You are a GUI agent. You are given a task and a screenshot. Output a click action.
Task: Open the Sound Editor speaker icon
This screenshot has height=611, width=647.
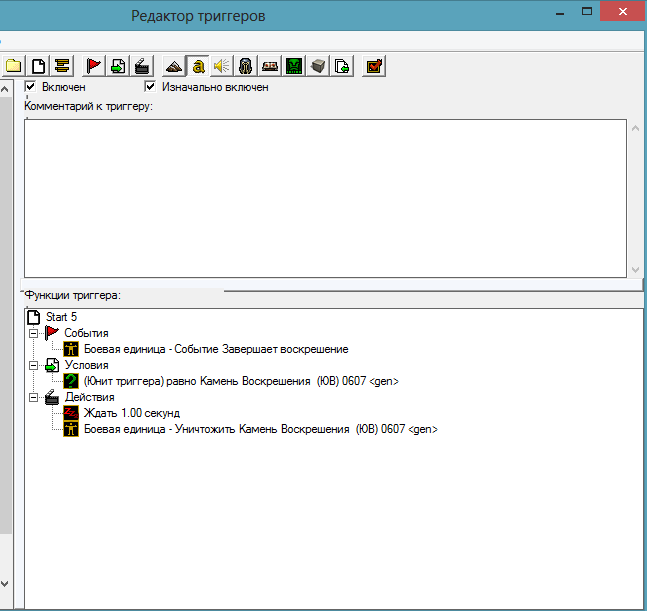pos(222,66)
